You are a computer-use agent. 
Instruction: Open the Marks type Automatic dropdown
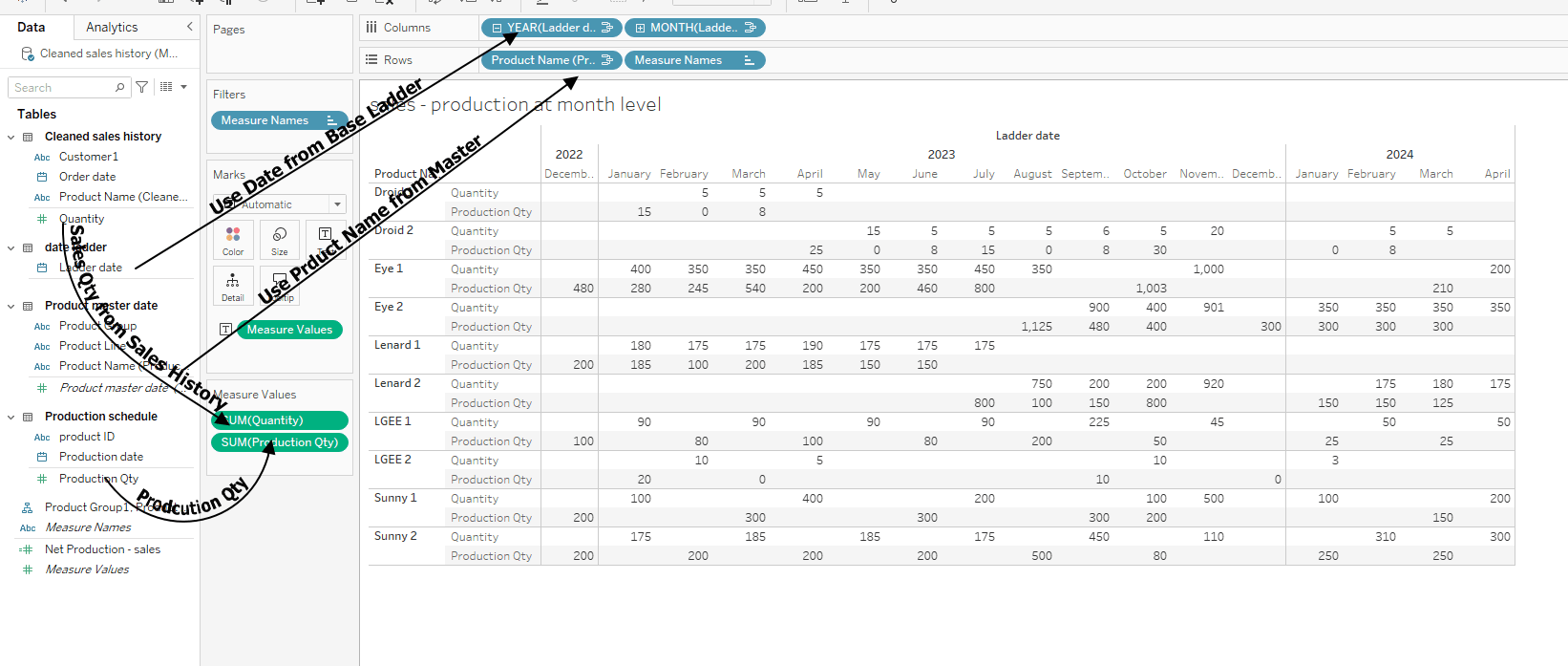(337, 204)
